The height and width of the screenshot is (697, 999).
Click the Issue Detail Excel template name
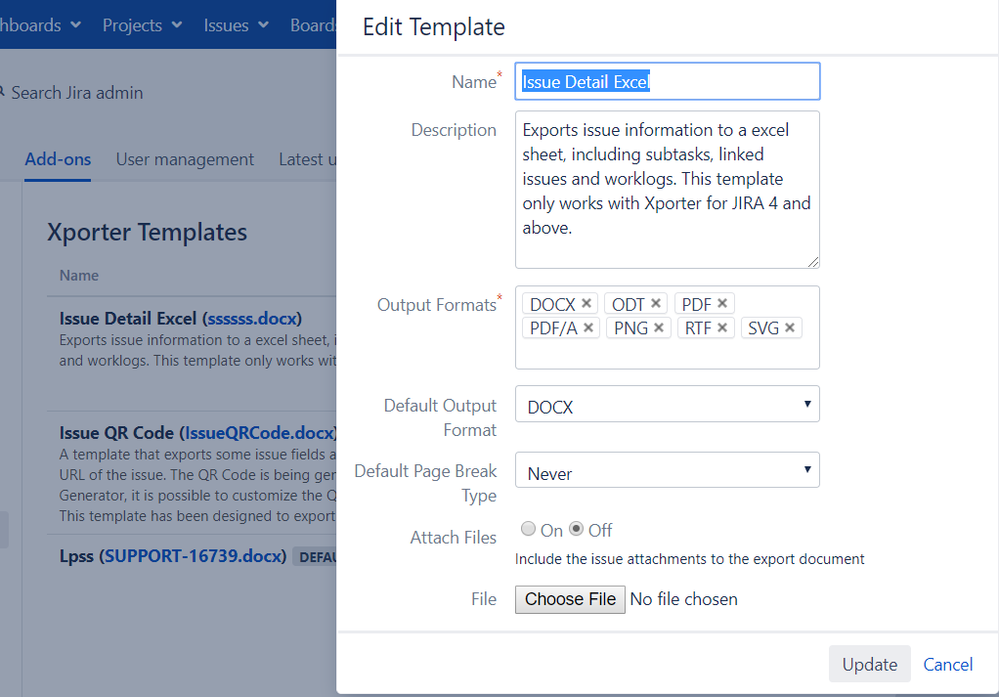pos(128,319)
